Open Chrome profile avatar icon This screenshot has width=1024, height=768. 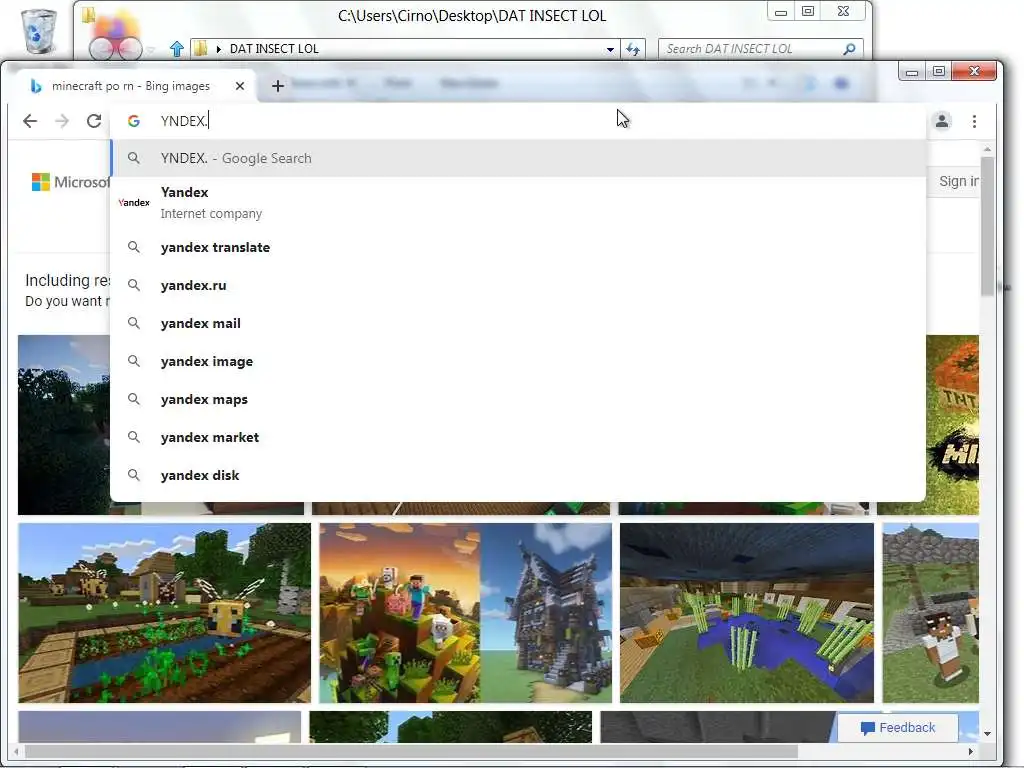942,121
